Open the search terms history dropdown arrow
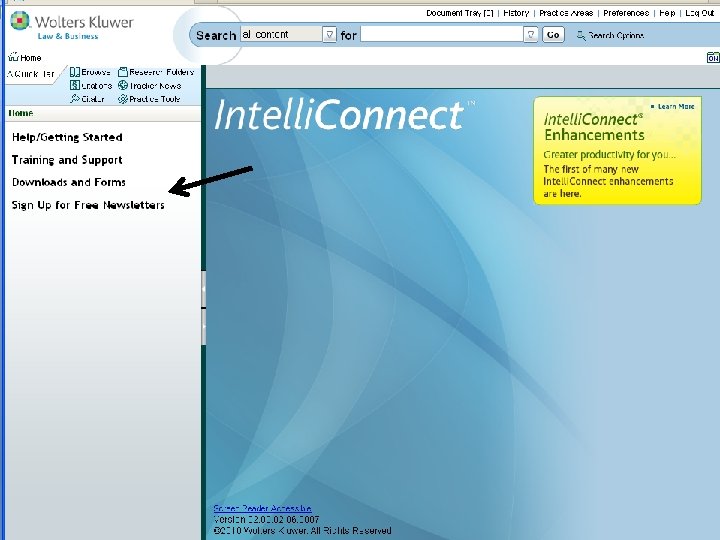 click(x=530, y=34)
